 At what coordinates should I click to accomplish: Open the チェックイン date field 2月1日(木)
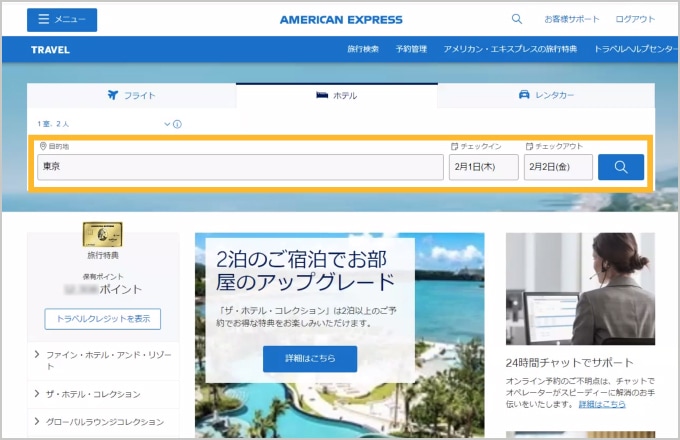(484, 167)
